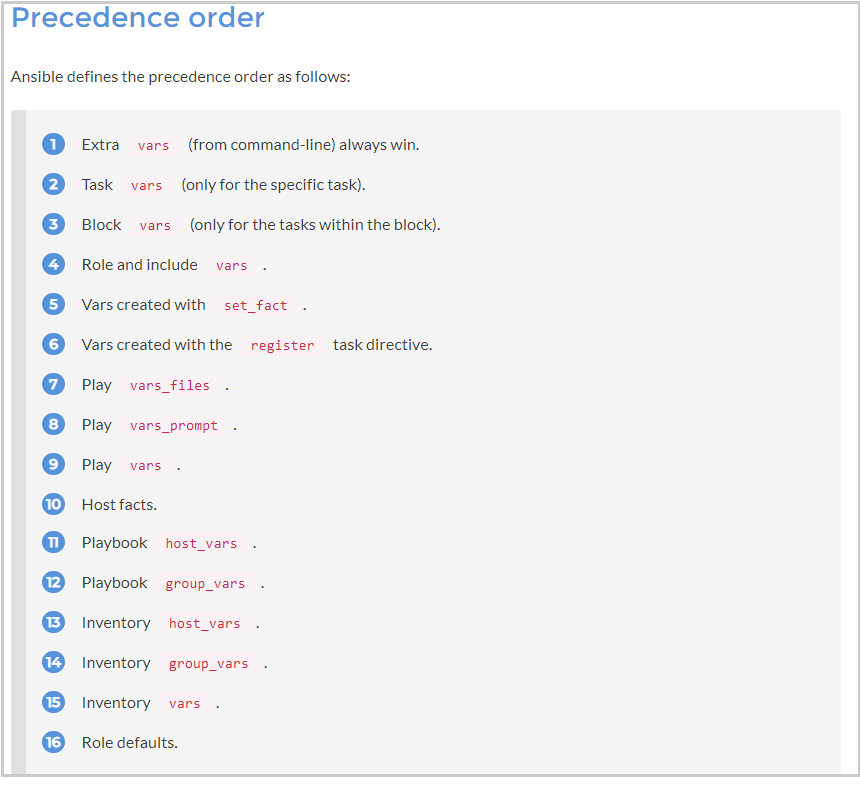
Task: Click the word 'Extra' in row 1
Action: [x=100, y=145]
